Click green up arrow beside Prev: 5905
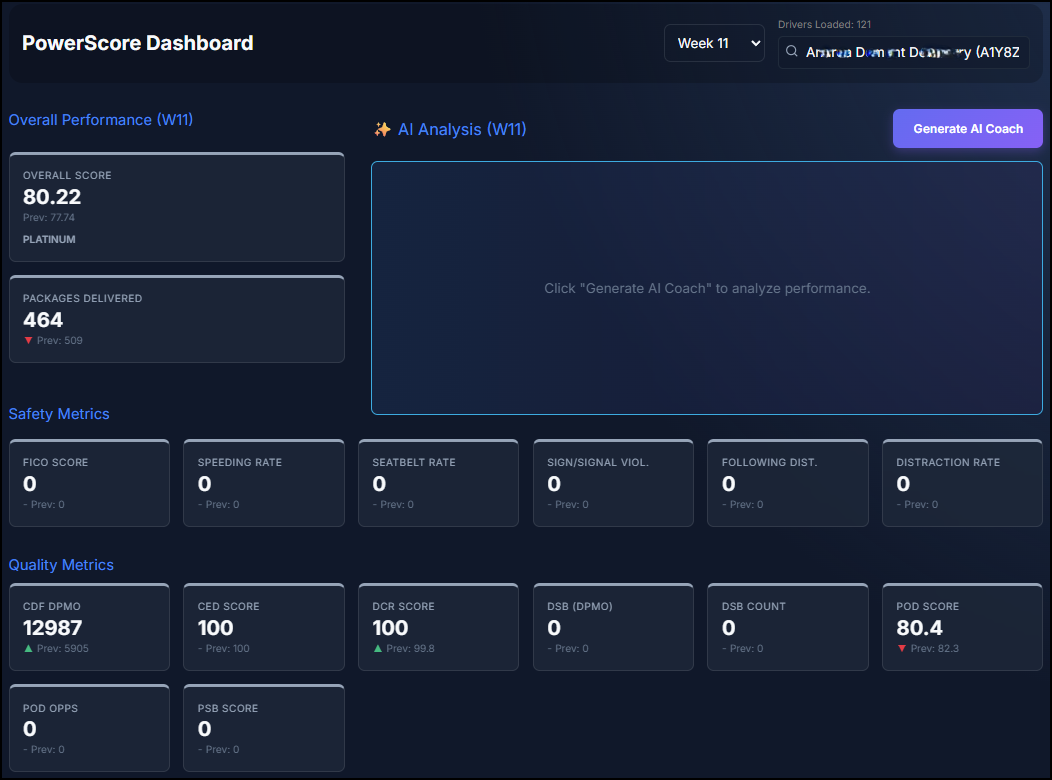 pos(28,649)
